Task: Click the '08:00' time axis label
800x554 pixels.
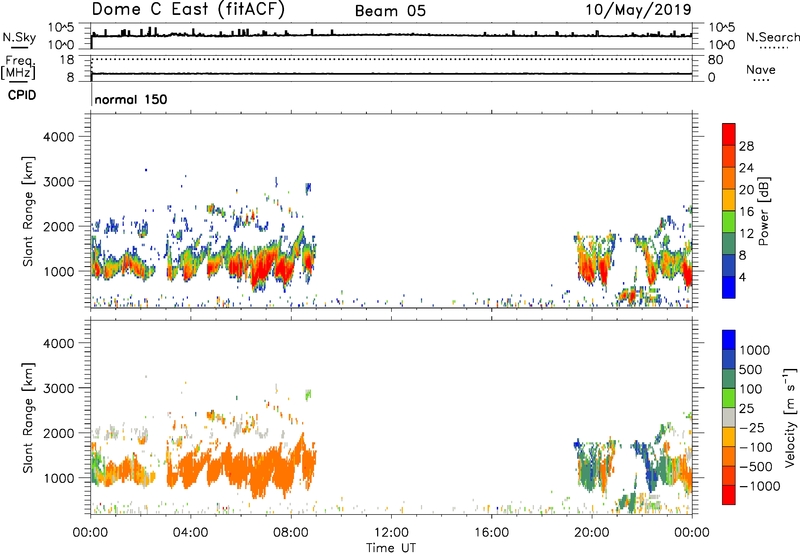Action: pyautogui.click(x=291, y=533)
